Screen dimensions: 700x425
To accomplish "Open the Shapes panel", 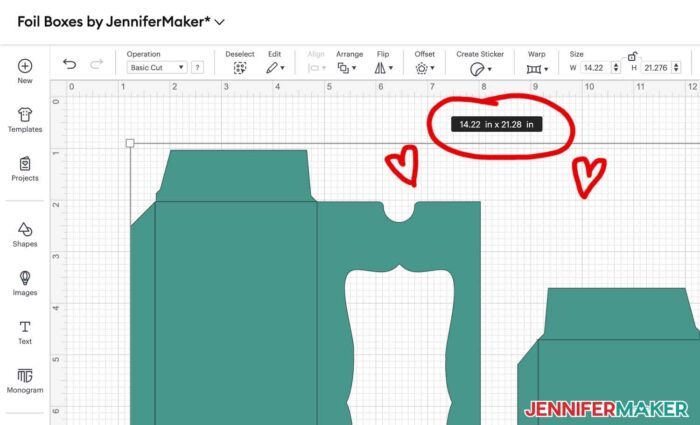I will pos(25,234).
